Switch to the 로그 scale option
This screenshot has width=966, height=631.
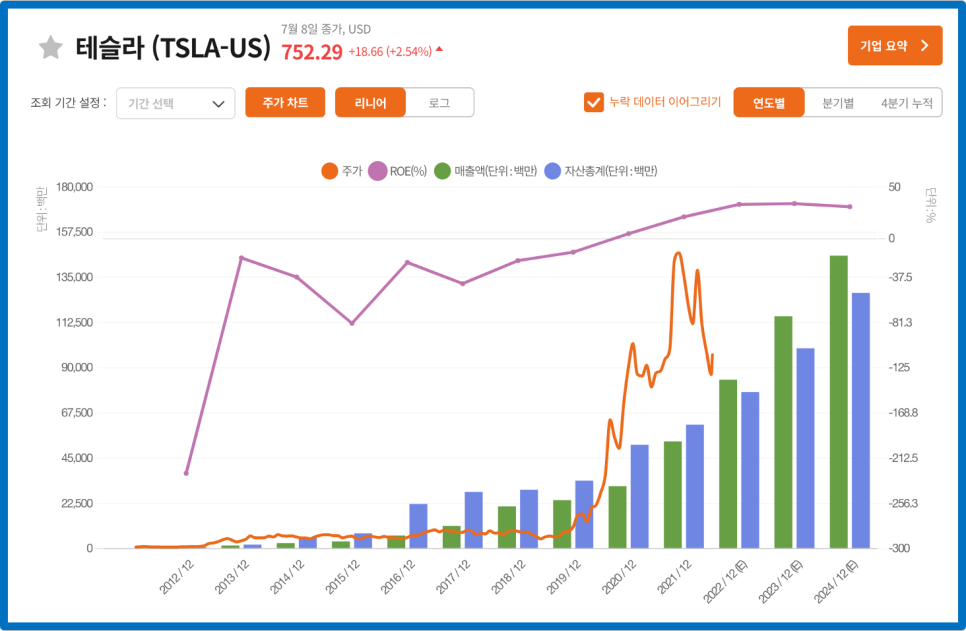439,102
